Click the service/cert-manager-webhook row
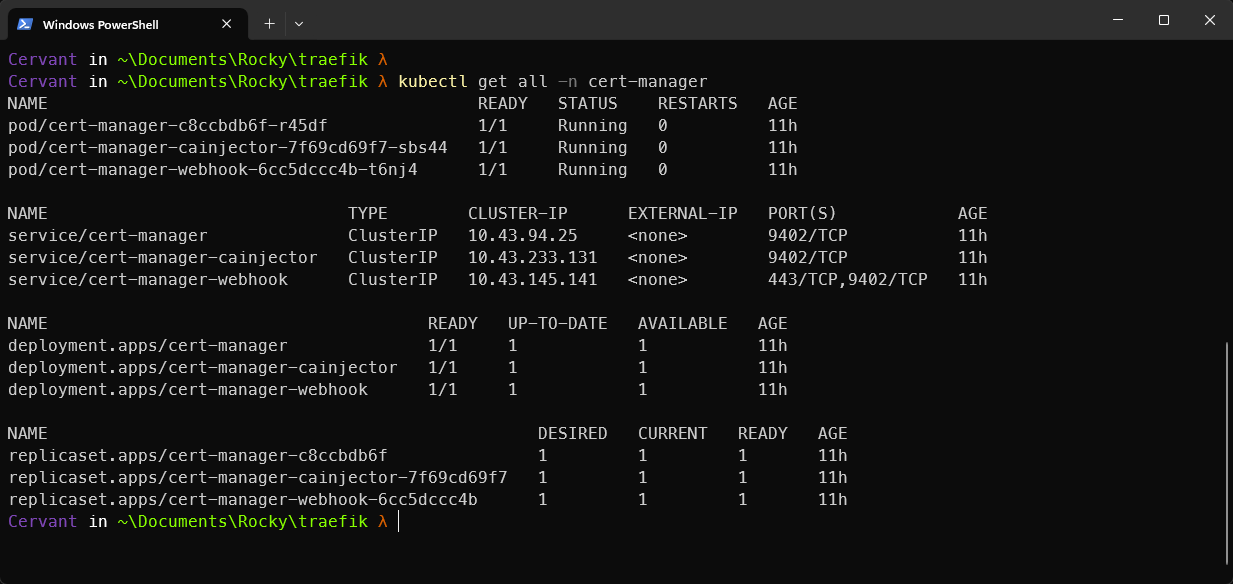This screenshot has height=584, width=1233. (x=147, y=280)
